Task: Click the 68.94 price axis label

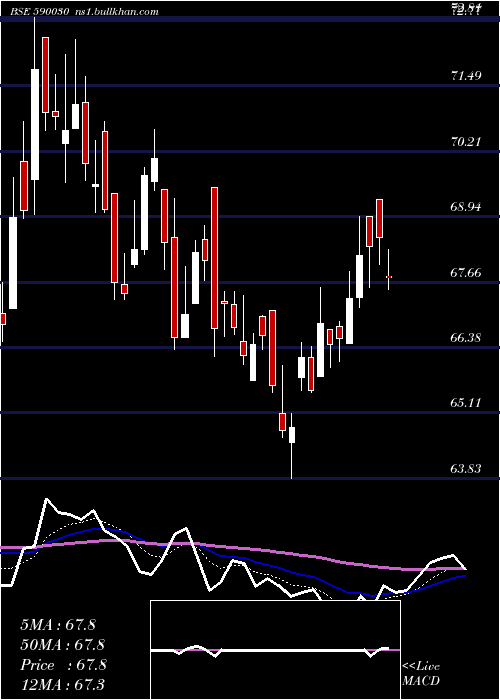Action: 466,207
